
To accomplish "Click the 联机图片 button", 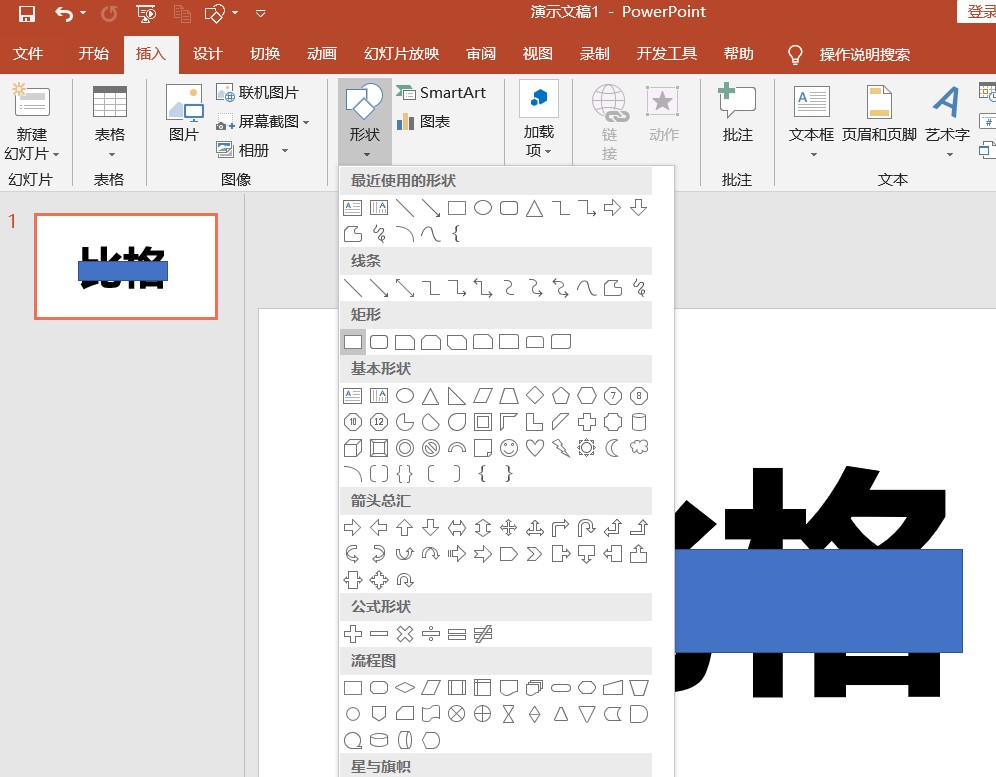I will tap(257, 93).
